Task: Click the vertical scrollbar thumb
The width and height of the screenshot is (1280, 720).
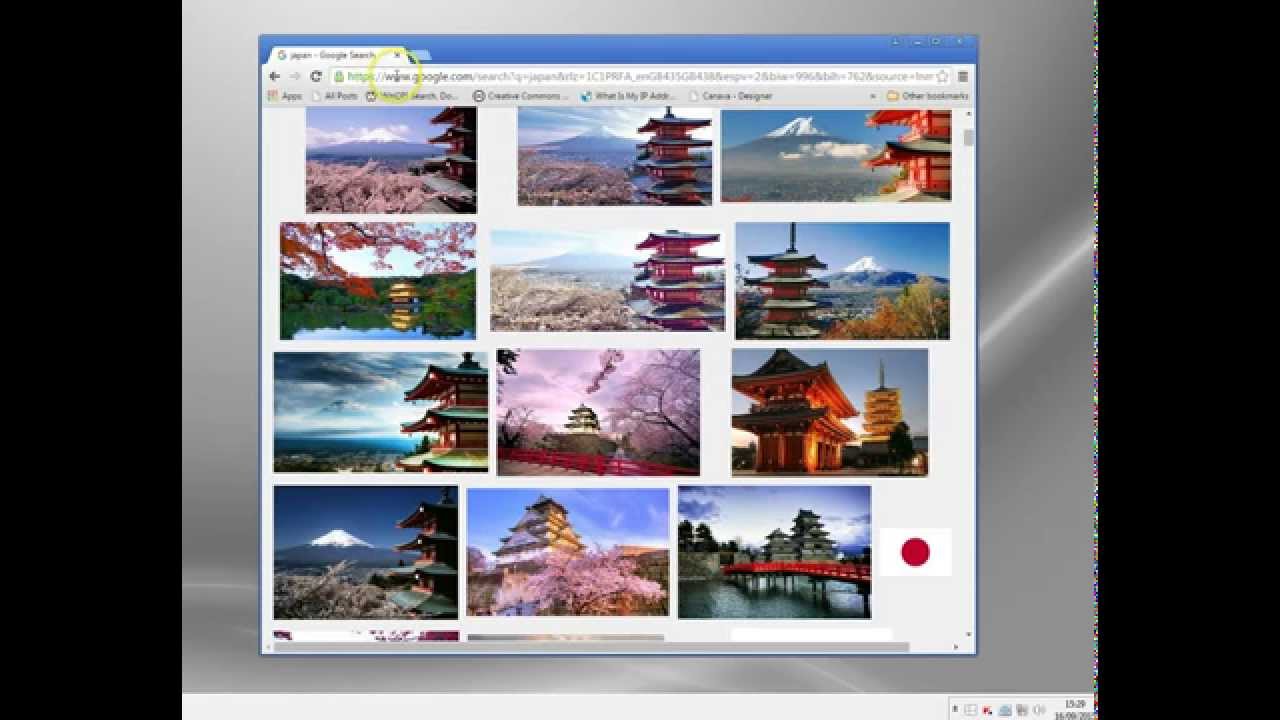Action: pyautogui.click(x=968, y=137)
